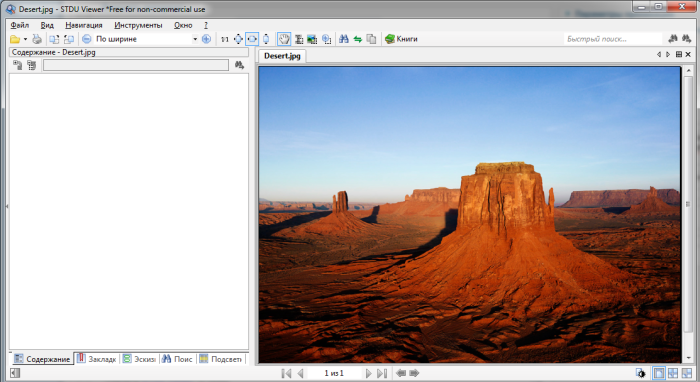Viewport: 700px width, 382px height.
Task: Open the document tabs list icon
Action: [x=679, y=54]
